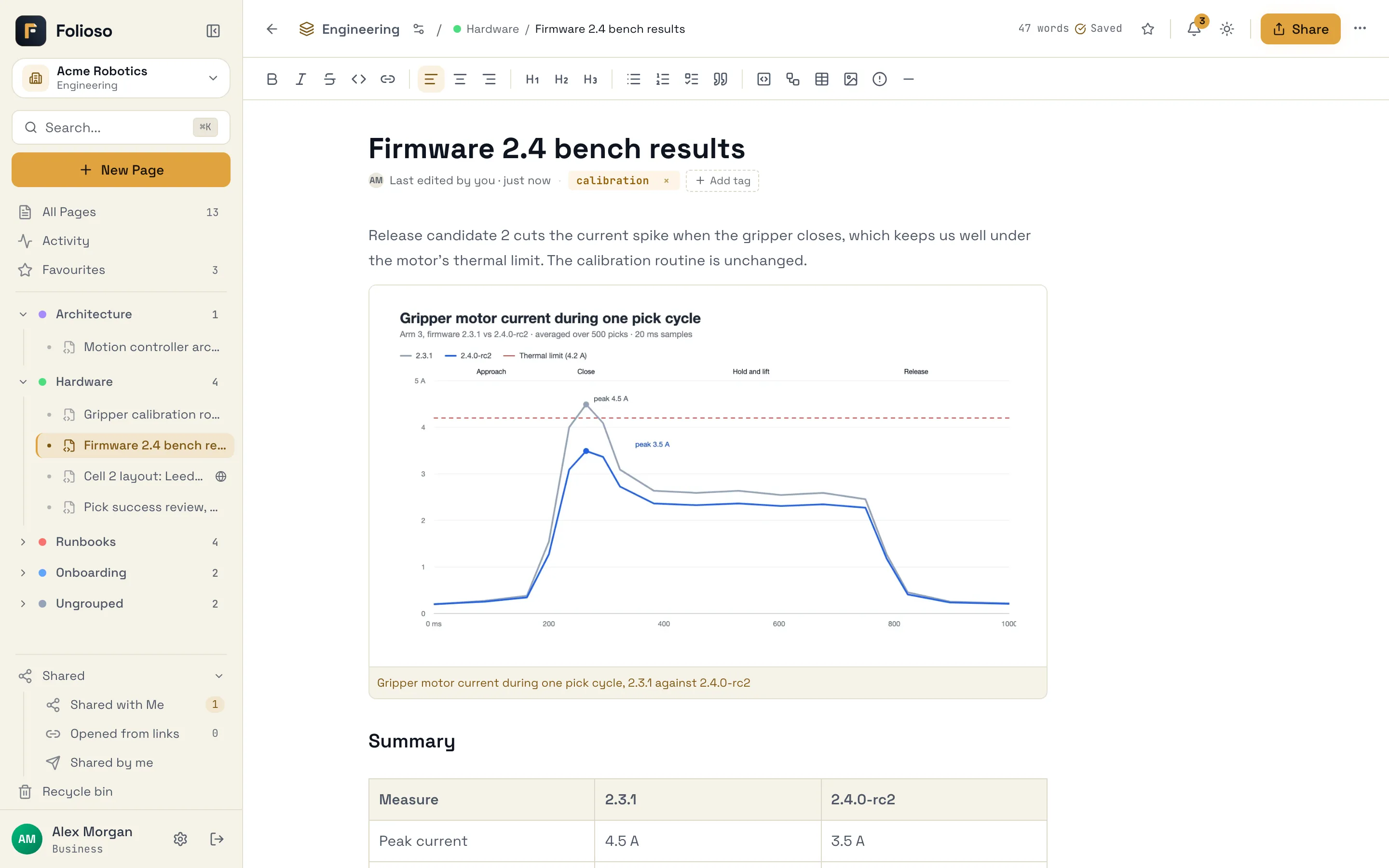This screenshot has height=868, width=1389.
Task: Insert a callout block
Action: [x=879, y=79]
